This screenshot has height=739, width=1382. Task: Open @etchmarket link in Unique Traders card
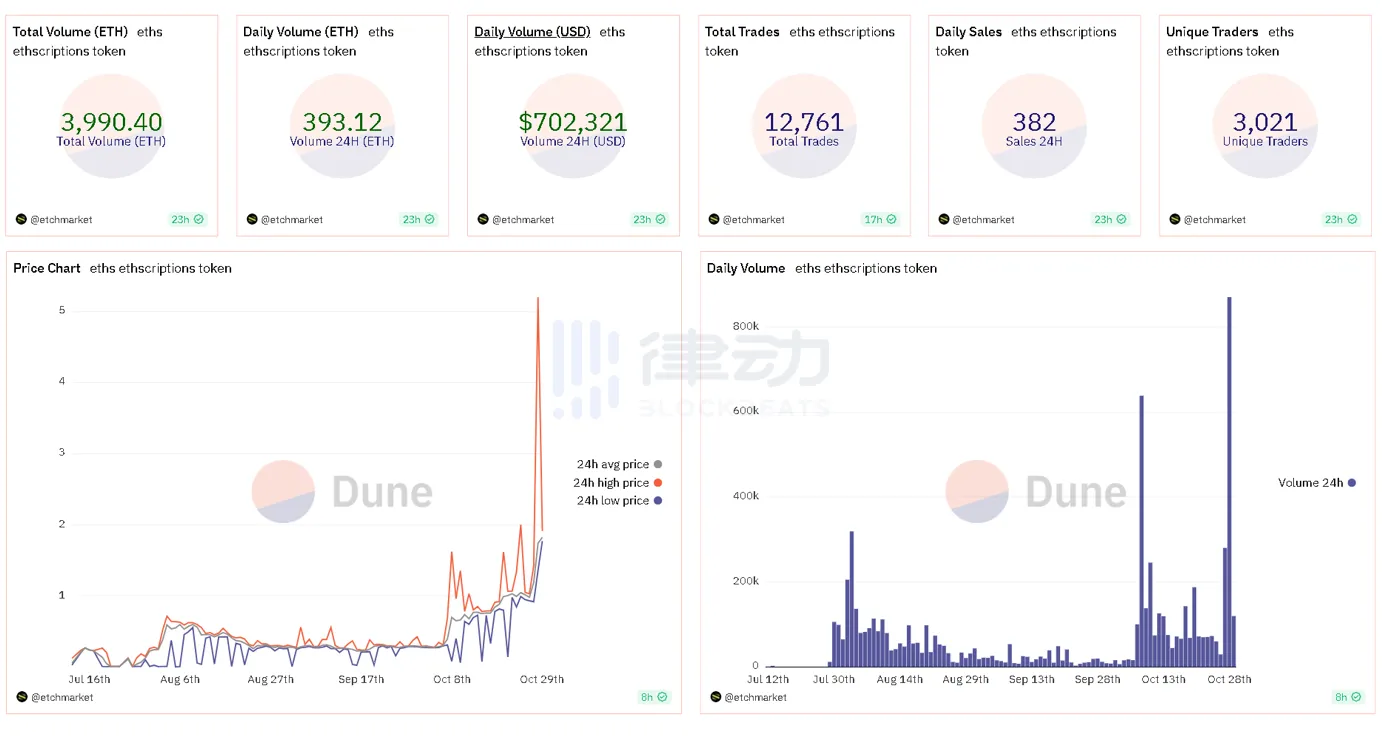point(1215,220)
